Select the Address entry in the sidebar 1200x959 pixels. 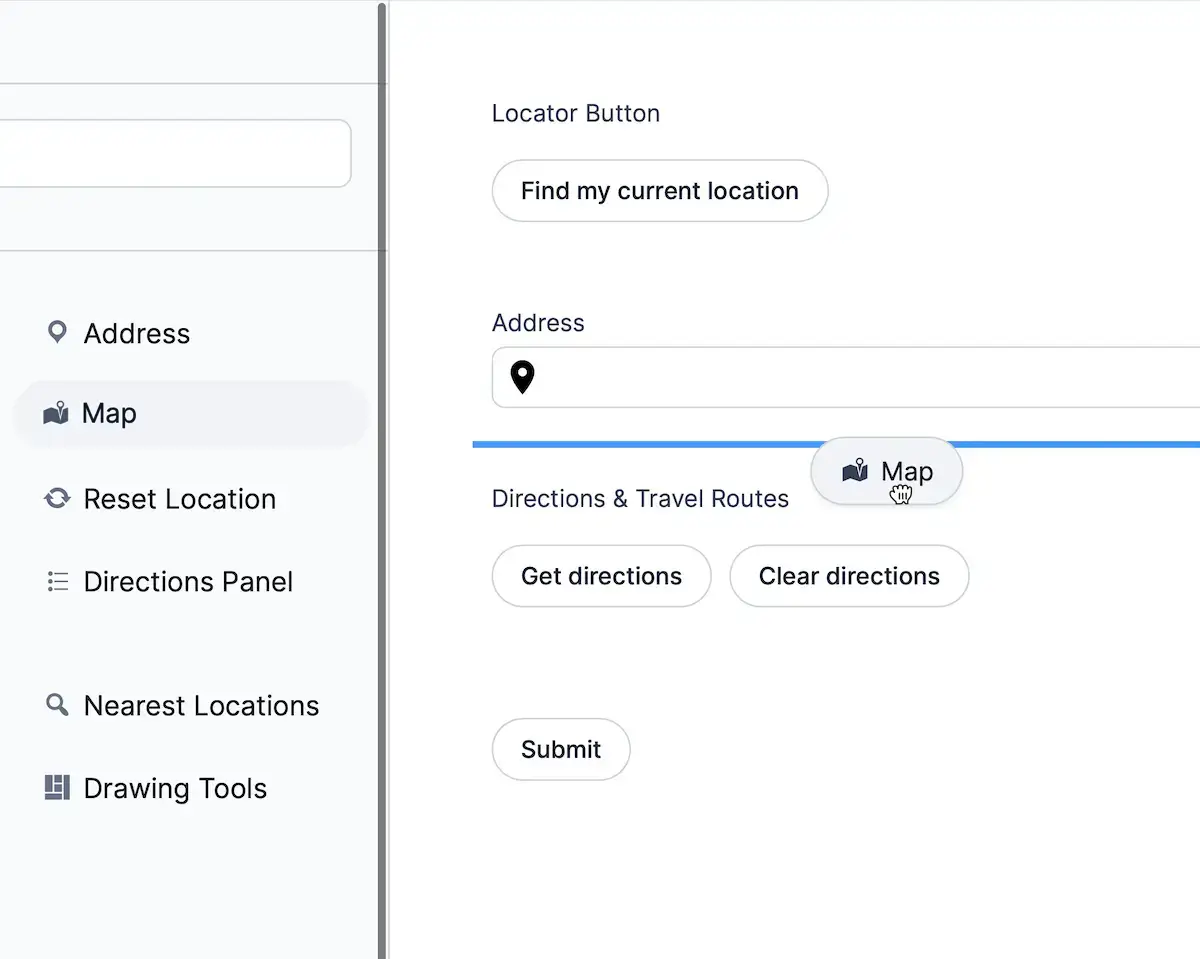click(x=137, y=333)
